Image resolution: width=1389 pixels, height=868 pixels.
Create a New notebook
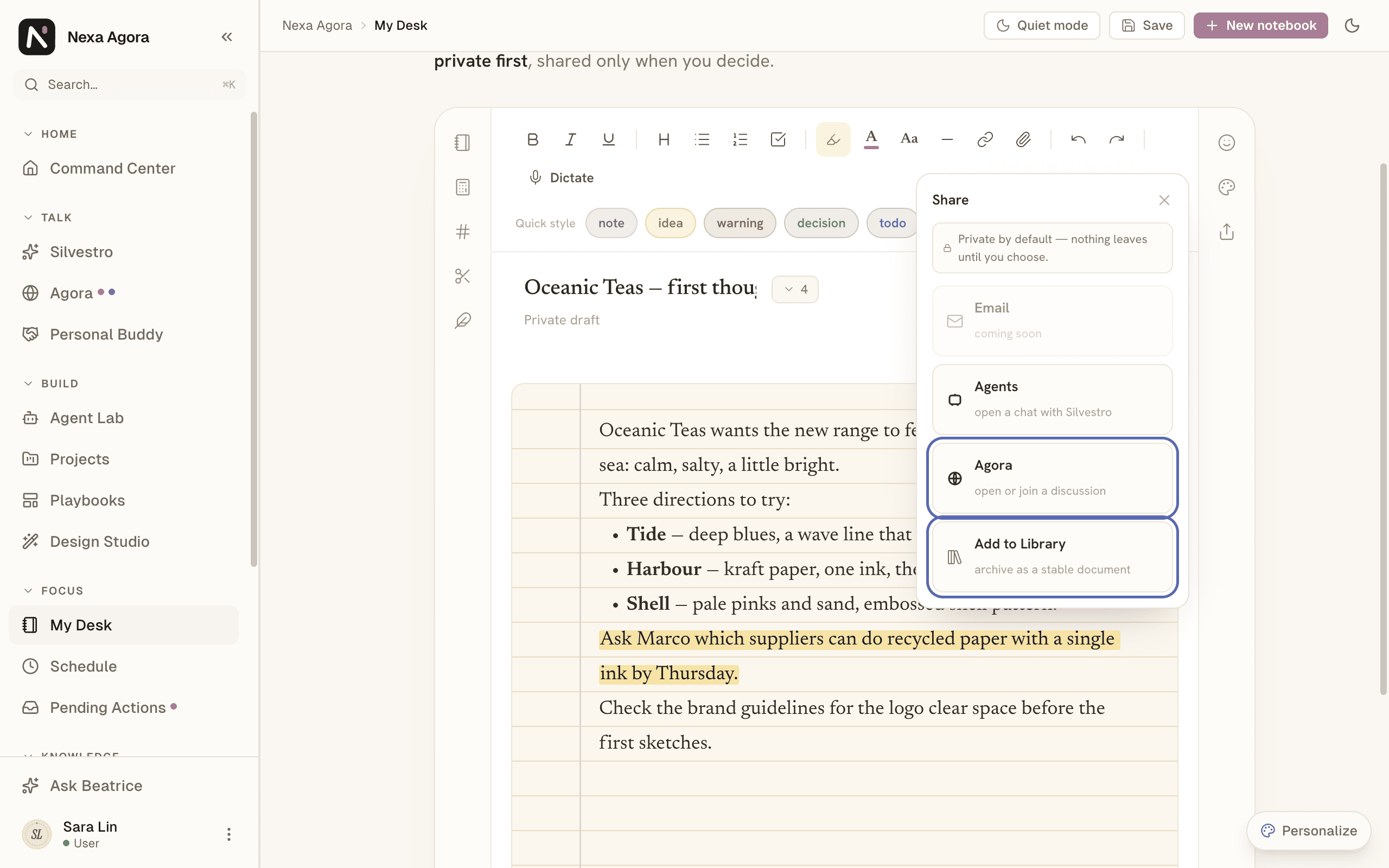coord(1260,25)
